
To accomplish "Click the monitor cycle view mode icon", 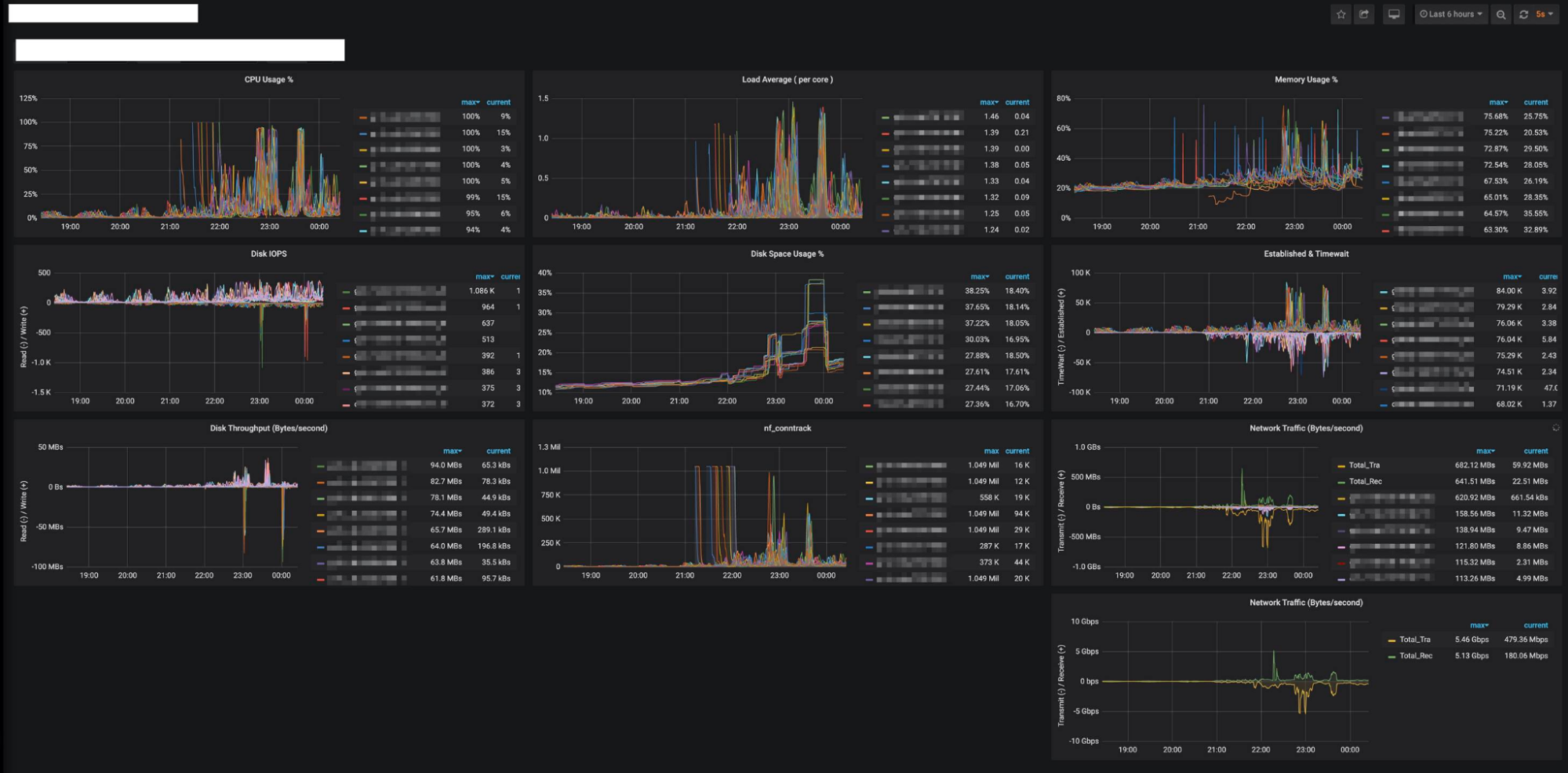I will (1394, 14).
